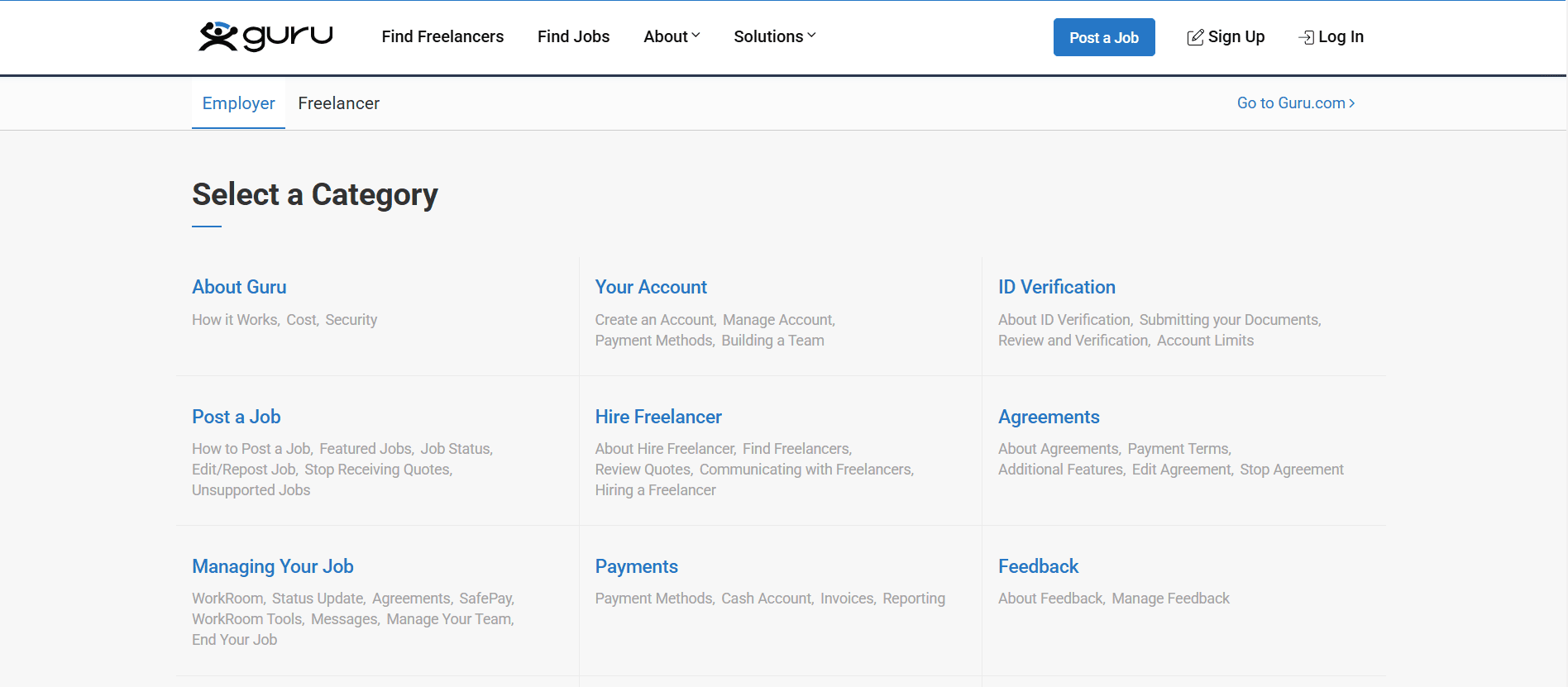Click the Unsupported Jobs topic
The width and height of the screenshot is (1568, 687).
point(251,490)
